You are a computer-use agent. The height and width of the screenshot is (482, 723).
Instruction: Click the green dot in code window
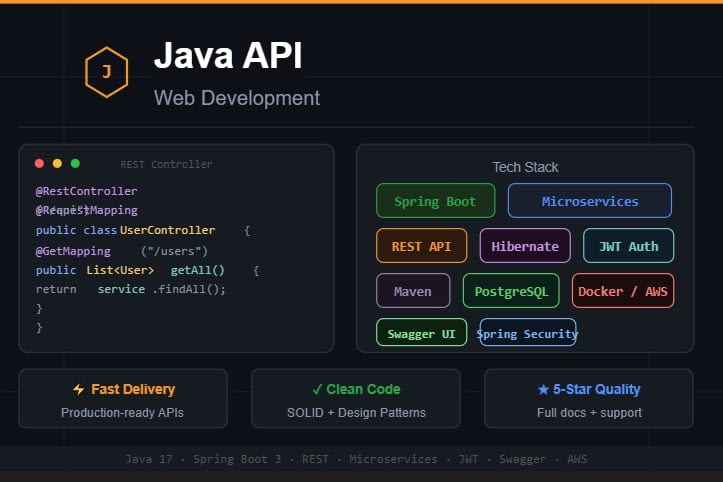[x=75, y=163]
